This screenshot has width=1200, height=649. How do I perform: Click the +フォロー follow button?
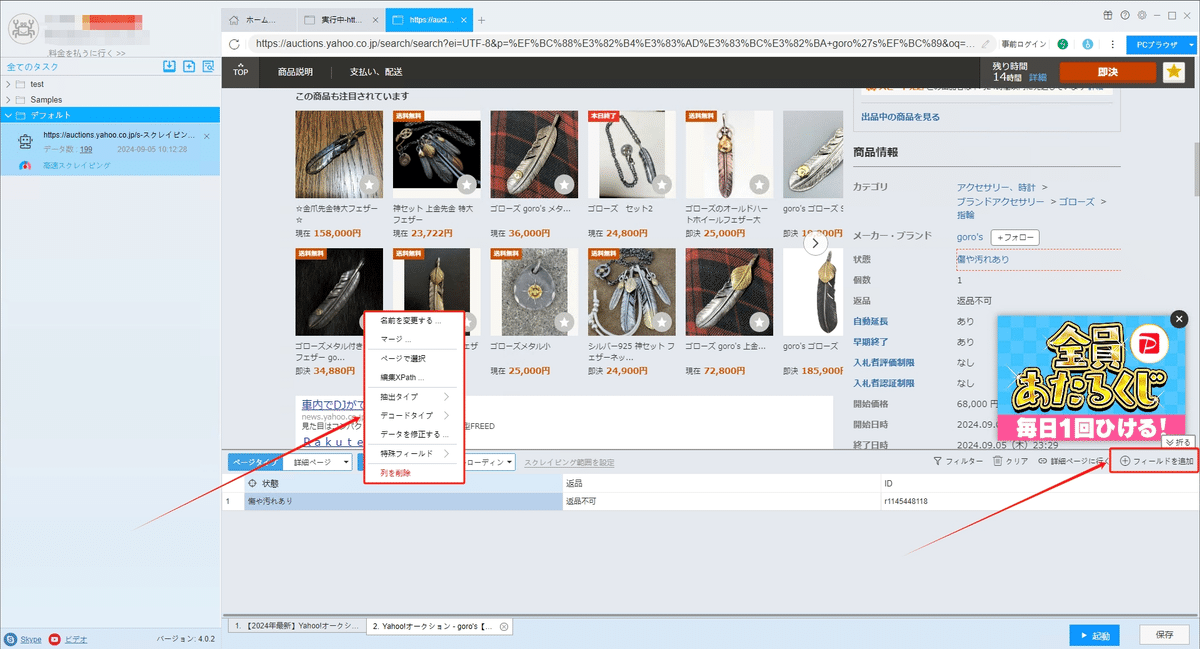point(1014,237)
